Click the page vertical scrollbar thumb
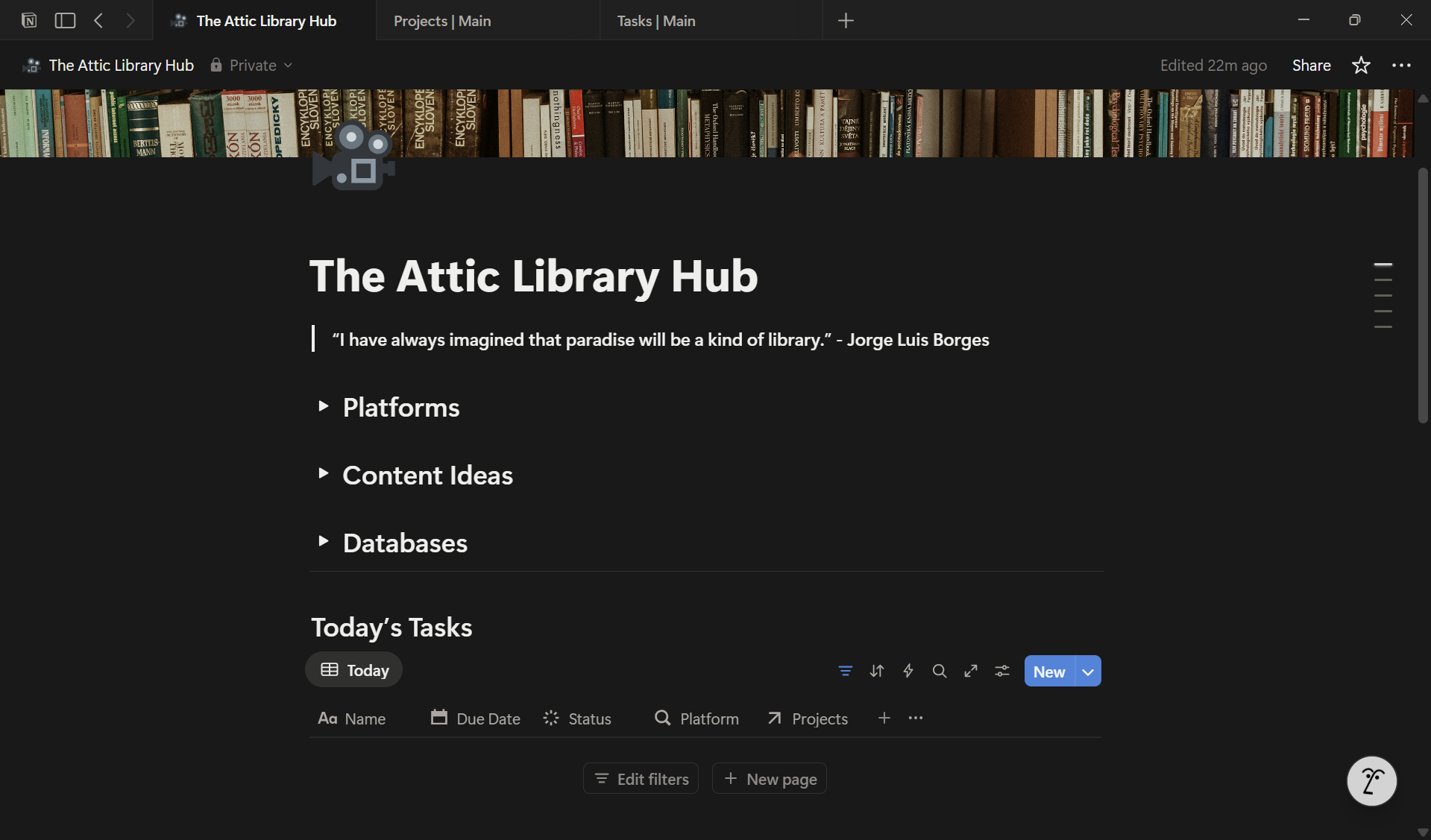 [1423, 296]
